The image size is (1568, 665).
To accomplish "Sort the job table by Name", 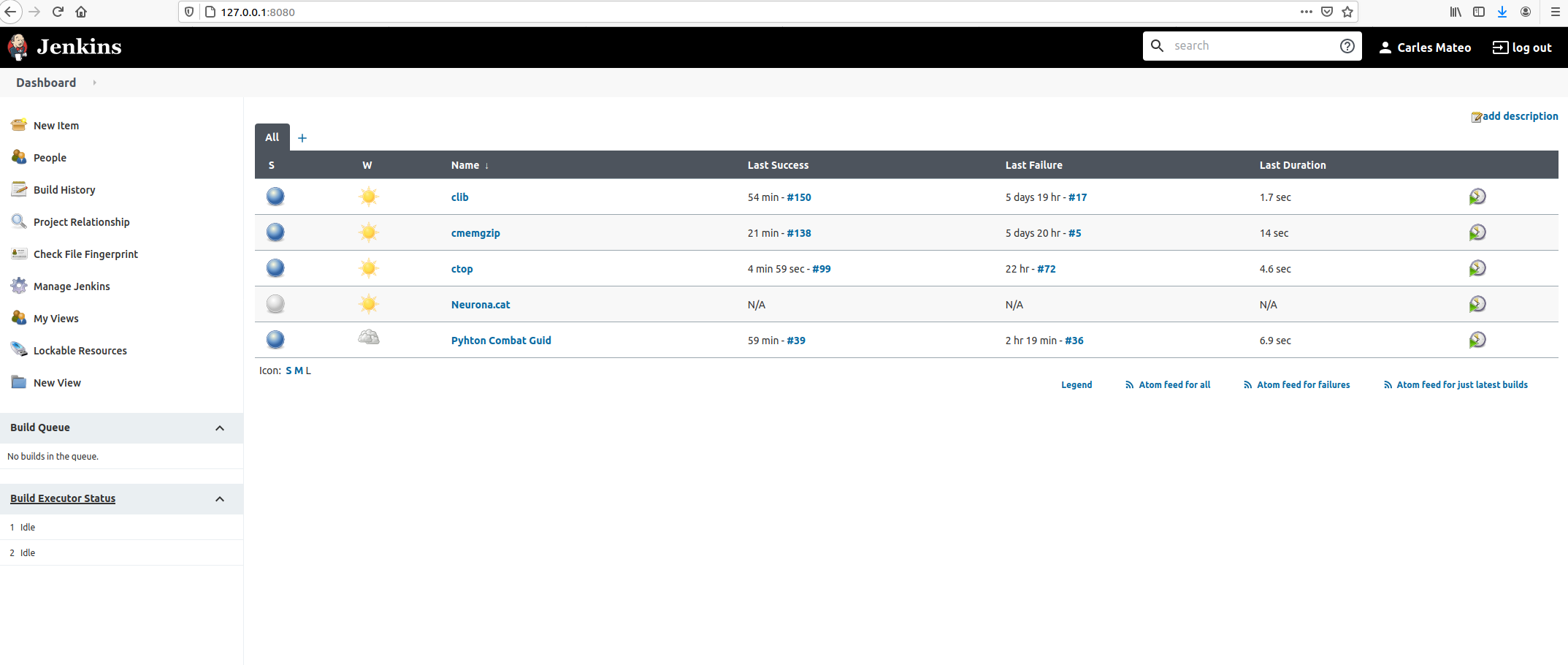I will coord(470,165).
